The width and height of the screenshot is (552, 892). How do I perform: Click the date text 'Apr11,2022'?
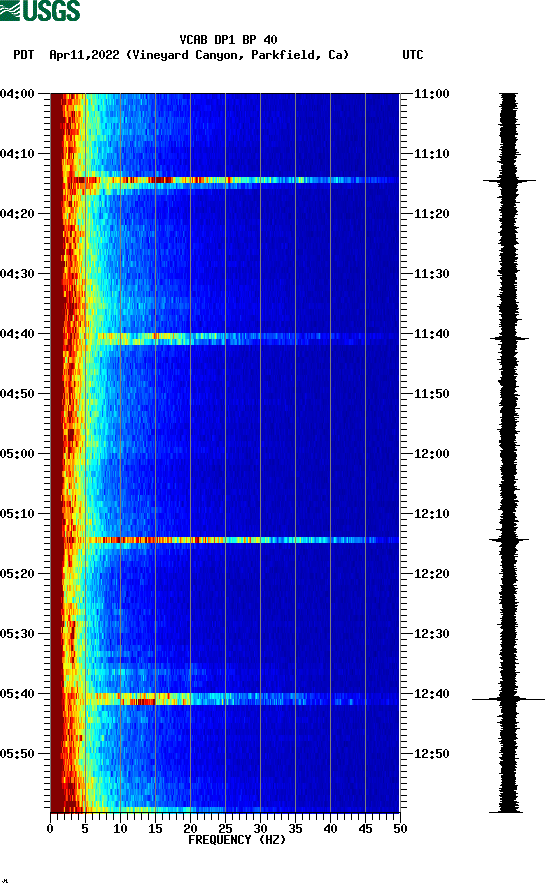point(84,55)
